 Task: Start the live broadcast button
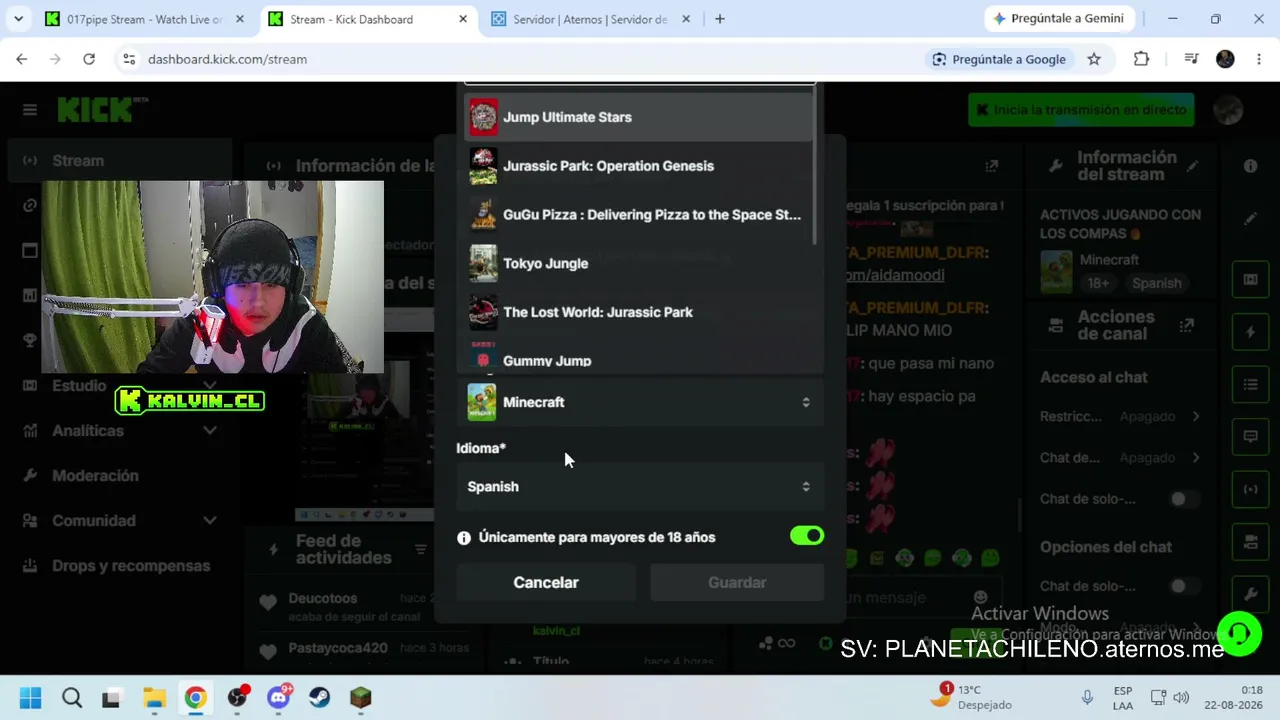coord(1081,110)
